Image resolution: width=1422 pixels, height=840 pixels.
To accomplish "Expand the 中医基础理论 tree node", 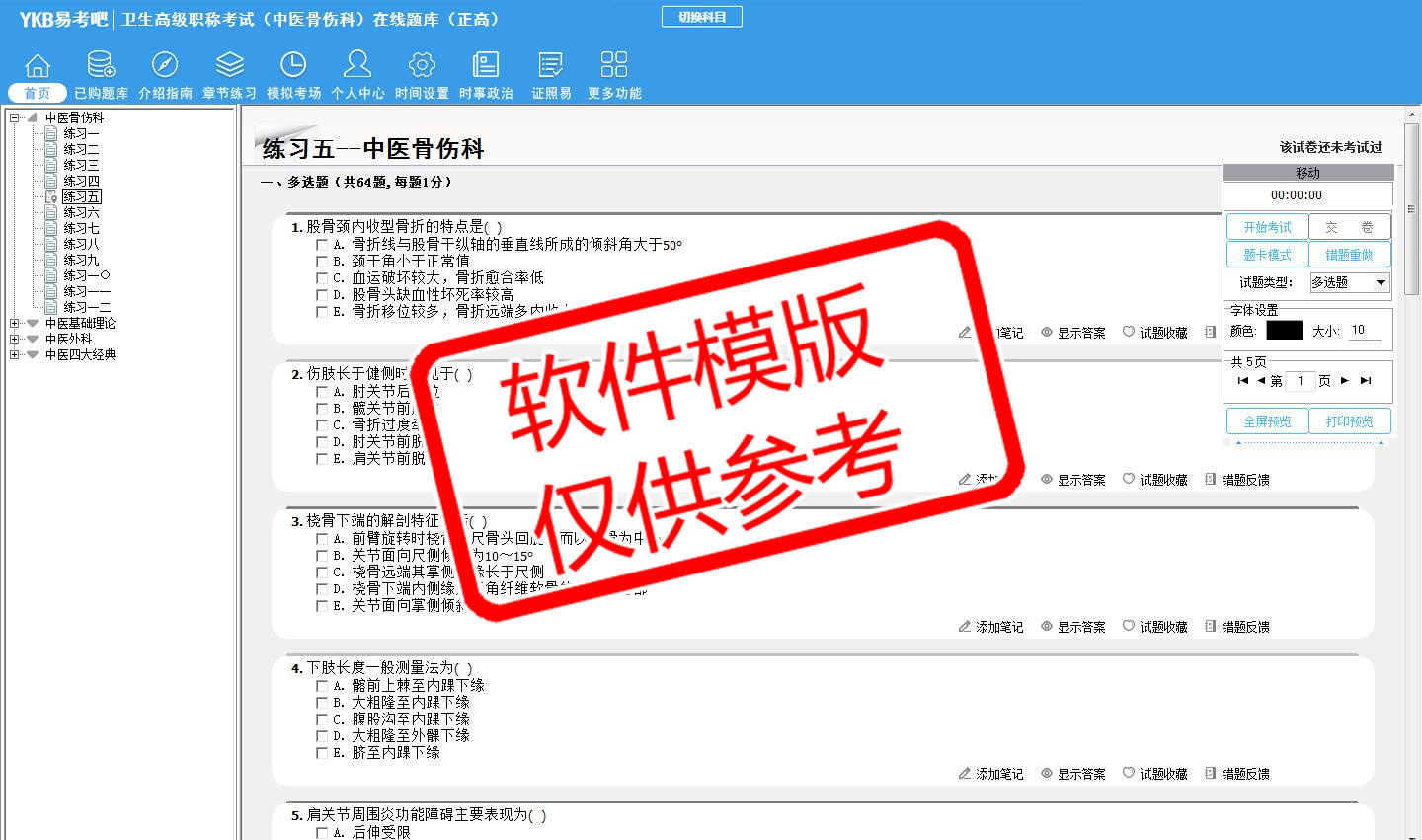I will (x=14, y=324).
